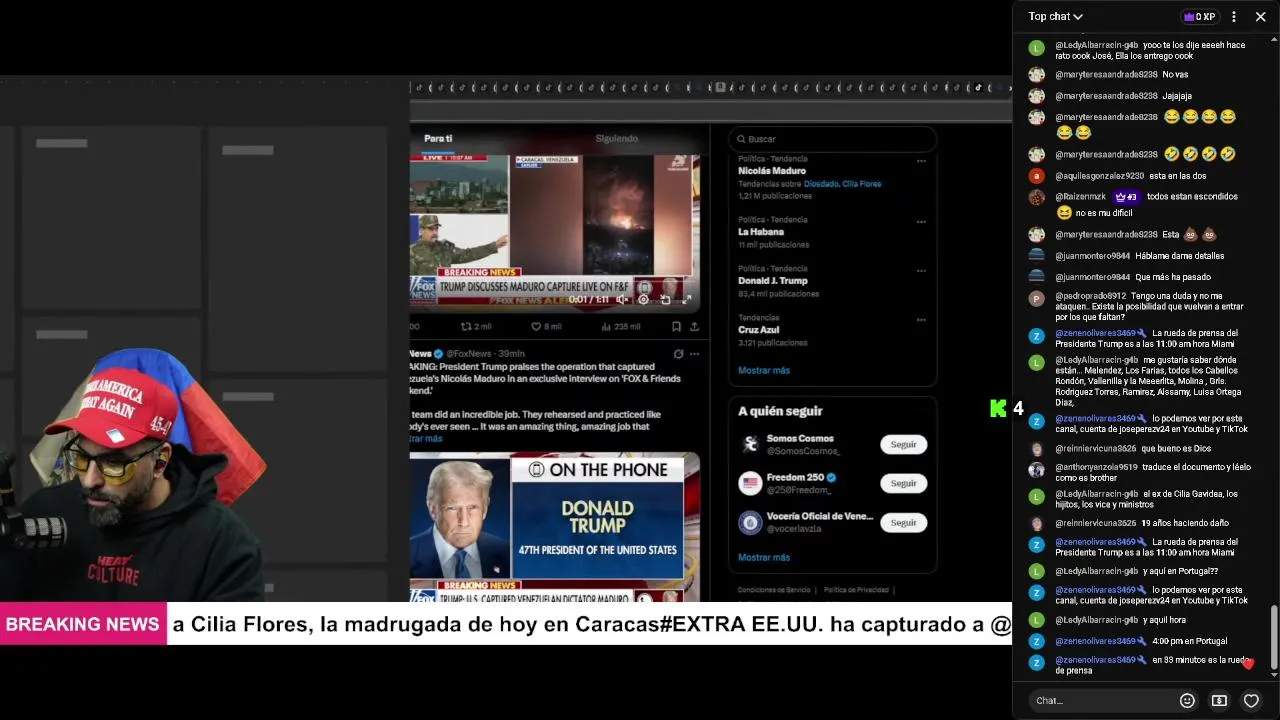This screenshot has width=1280, height=720.
Task: Expand the video to fullscreen
Action: [687, 299]
